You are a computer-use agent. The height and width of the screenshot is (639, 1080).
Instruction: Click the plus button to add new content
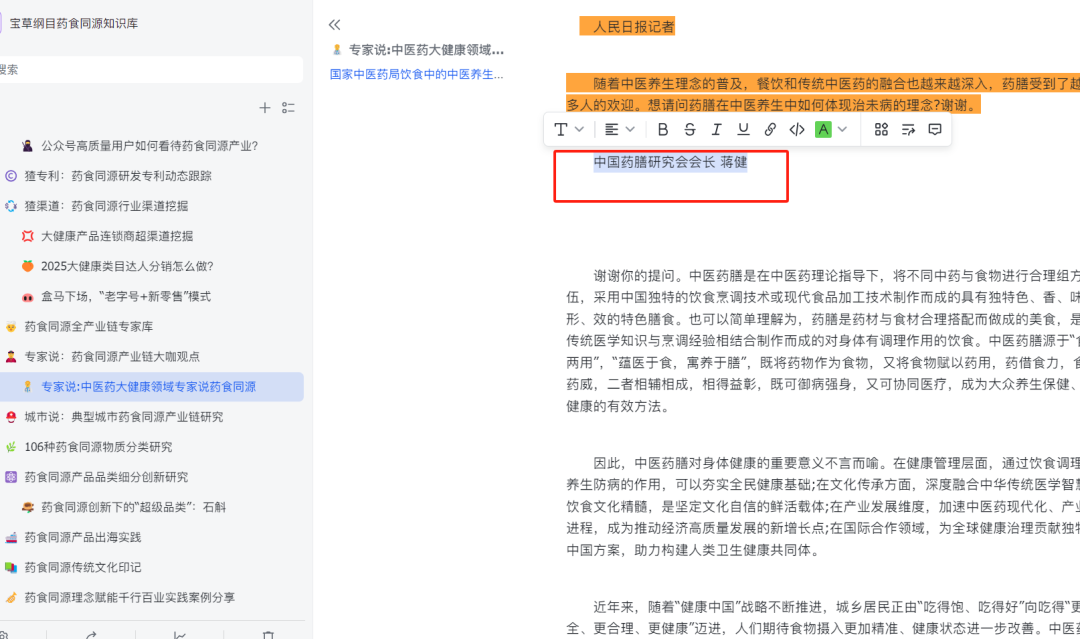click(264, 107)
